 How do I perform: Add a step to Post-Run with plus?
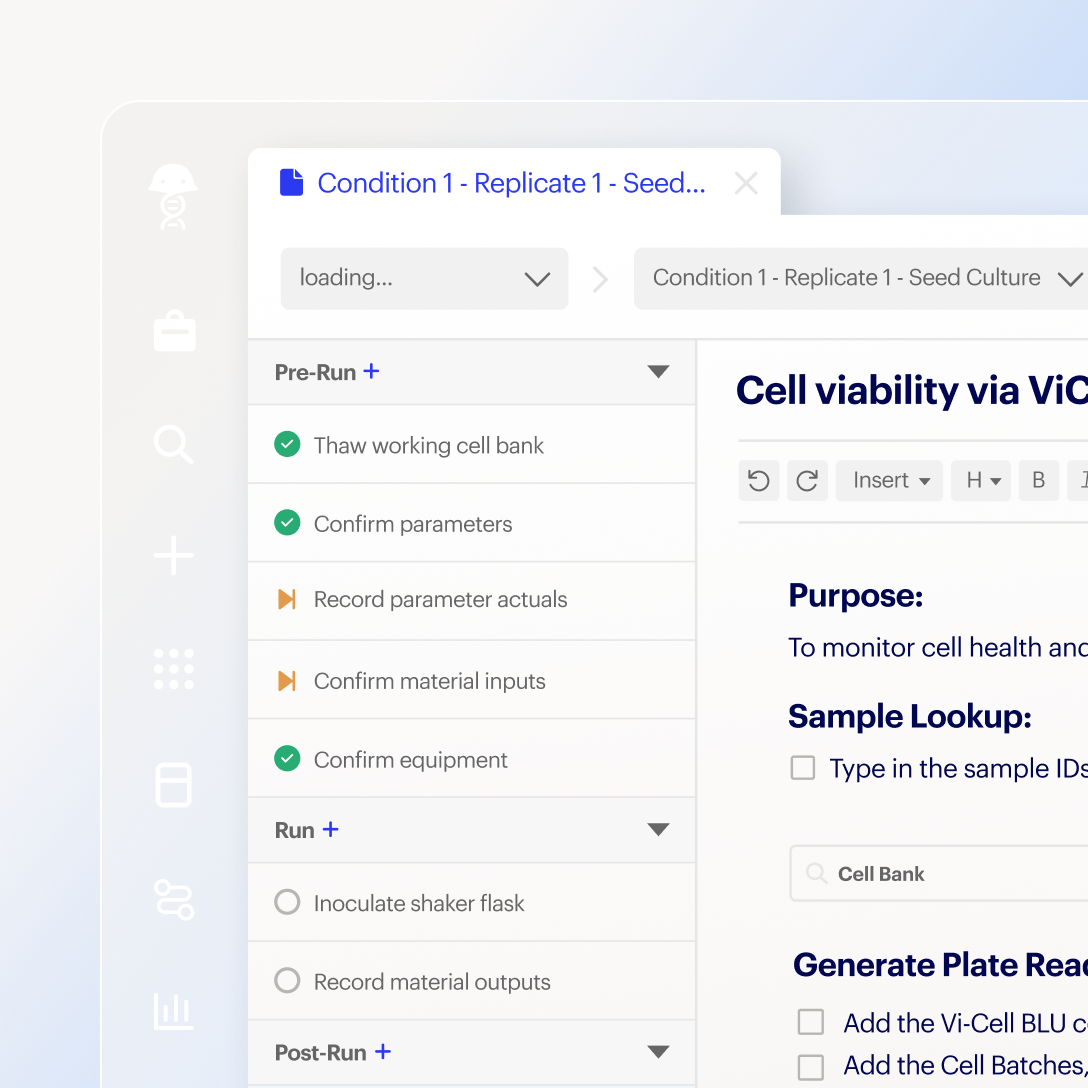[383, 1052]
